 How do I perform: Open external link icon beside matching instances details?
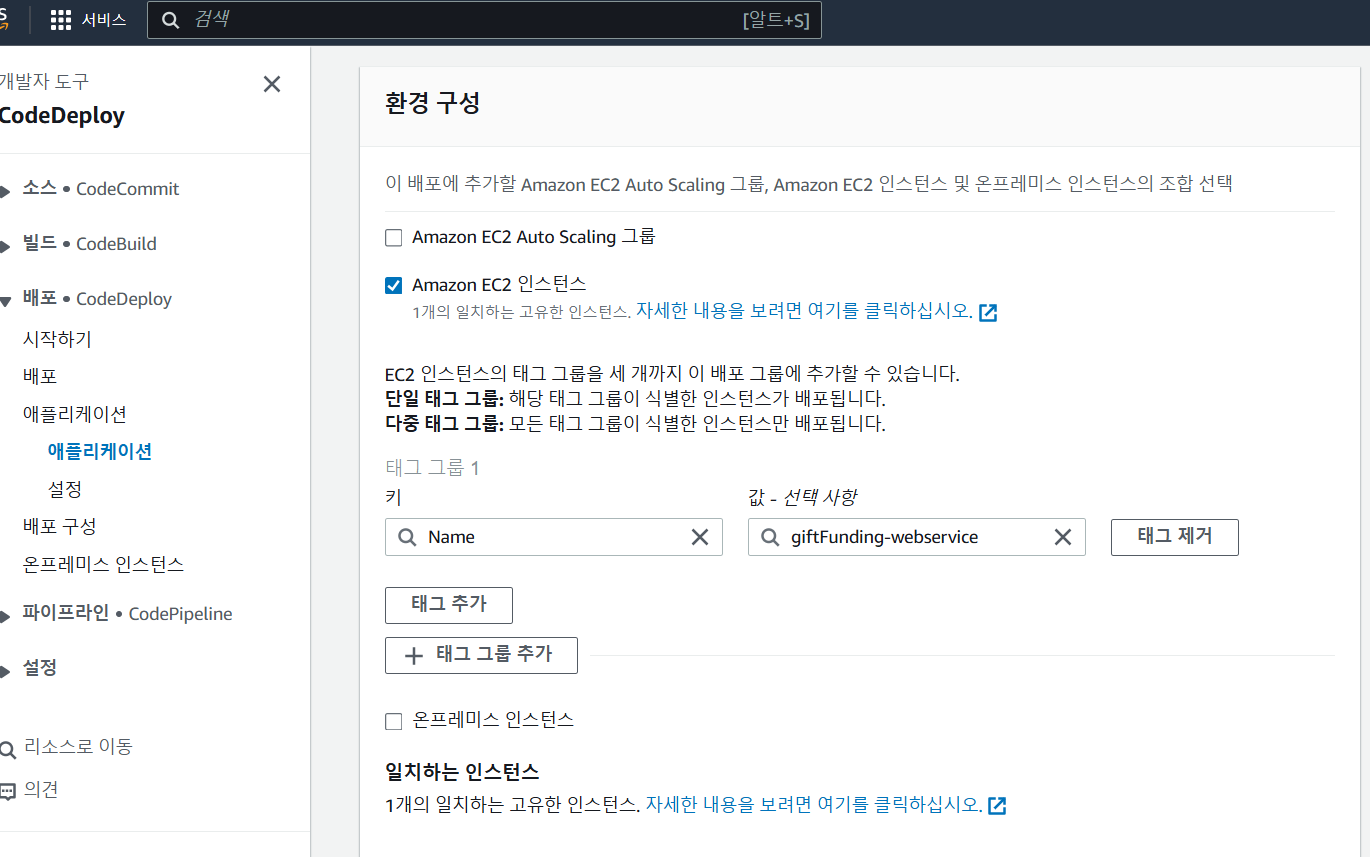click(997, 805)
